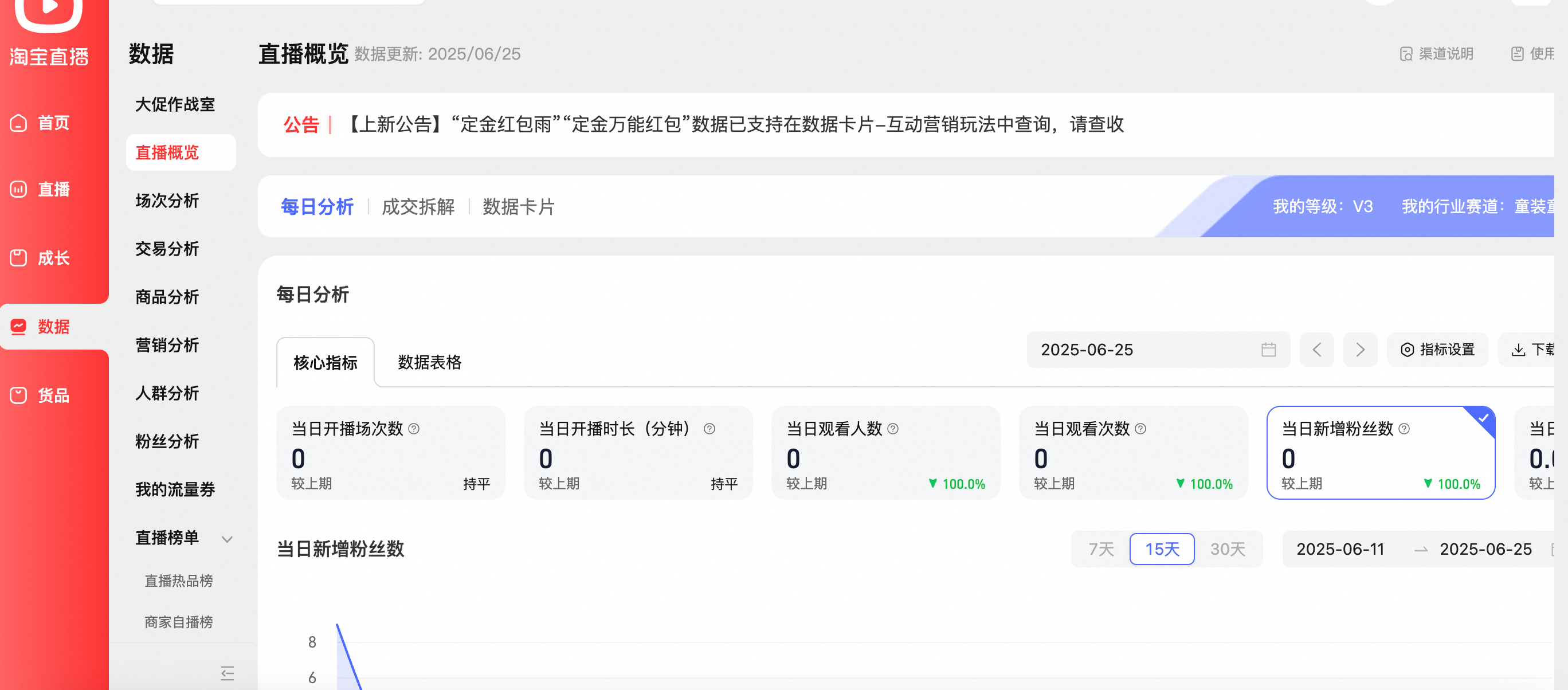Select the 当日观看次数 metric card
The height and width of the screenshot is (690, 1568).
1134,453
